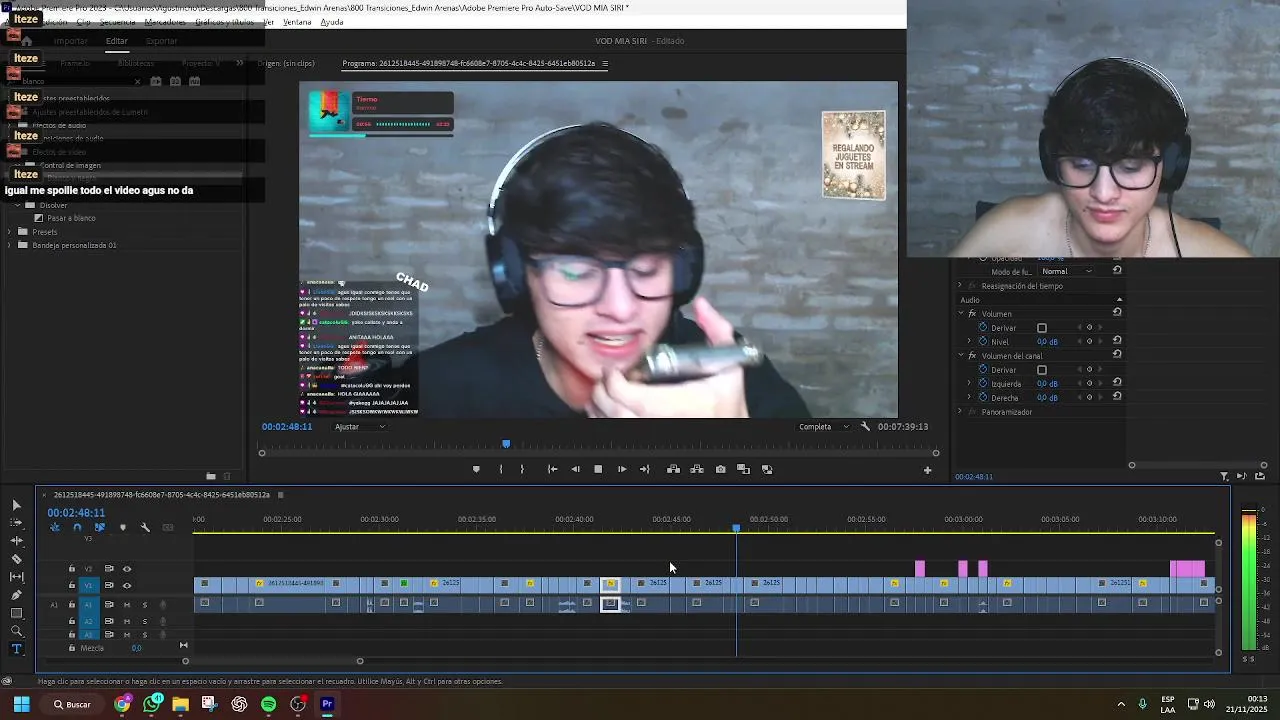This screenshot has width=1280, height=720.
Task: Open button editor plus icon
Action: point(927,470)
